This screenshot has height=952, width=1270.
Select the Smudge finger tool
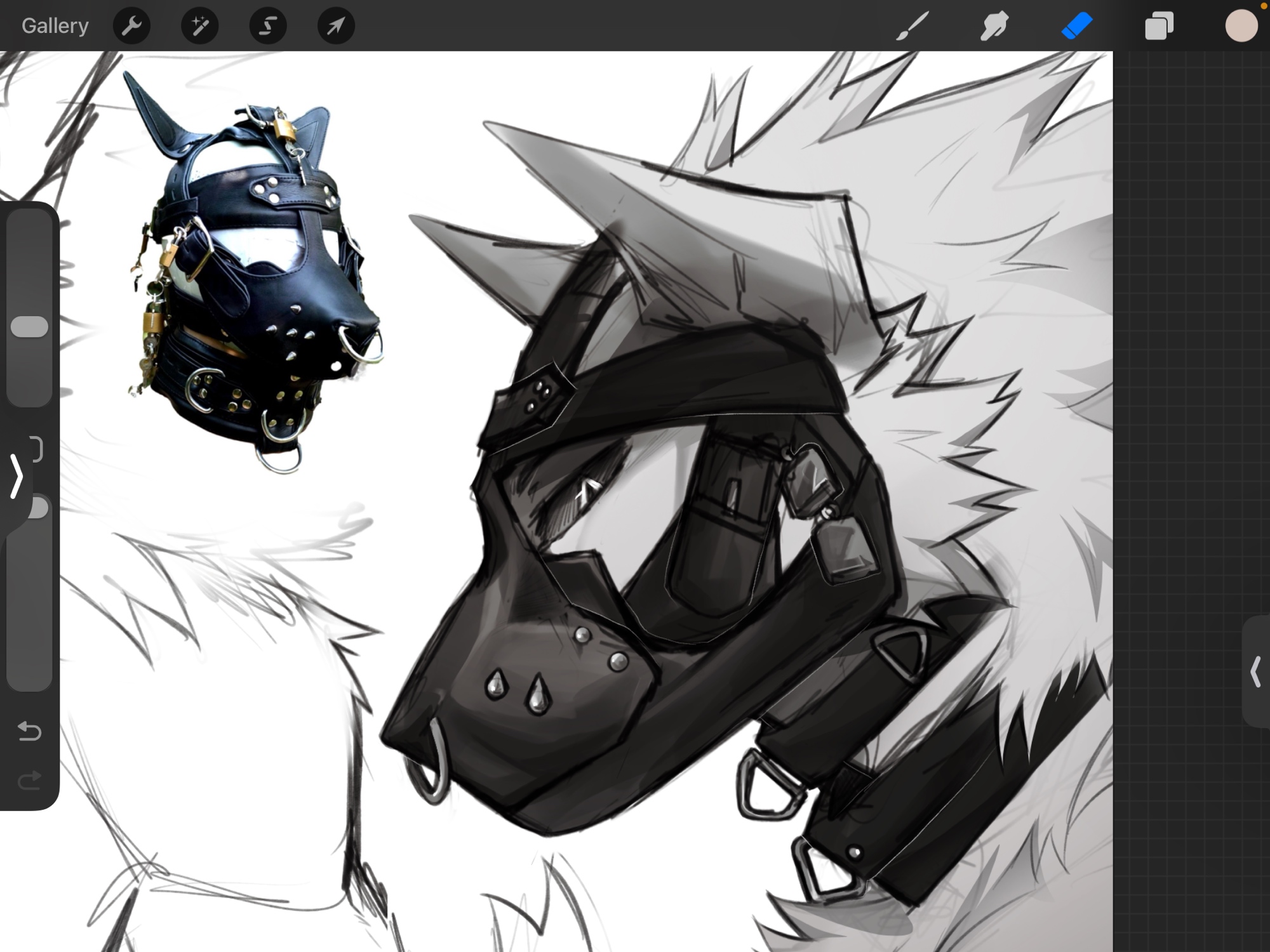click(994, 26)
